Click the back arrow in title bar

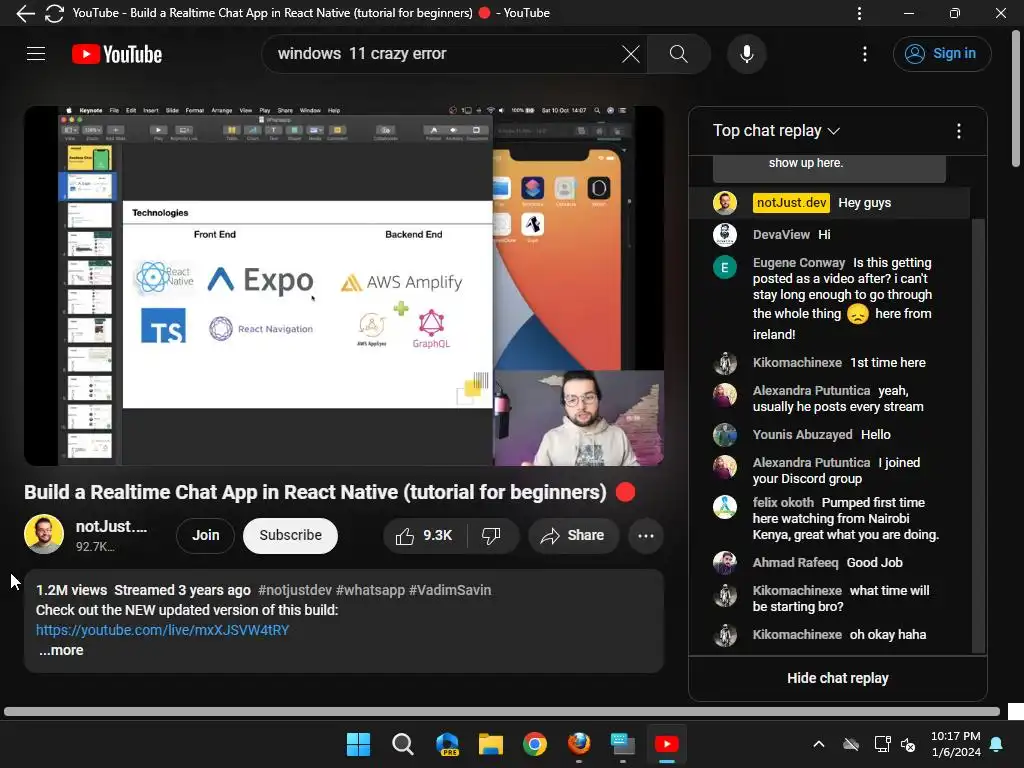pos(25,13)
